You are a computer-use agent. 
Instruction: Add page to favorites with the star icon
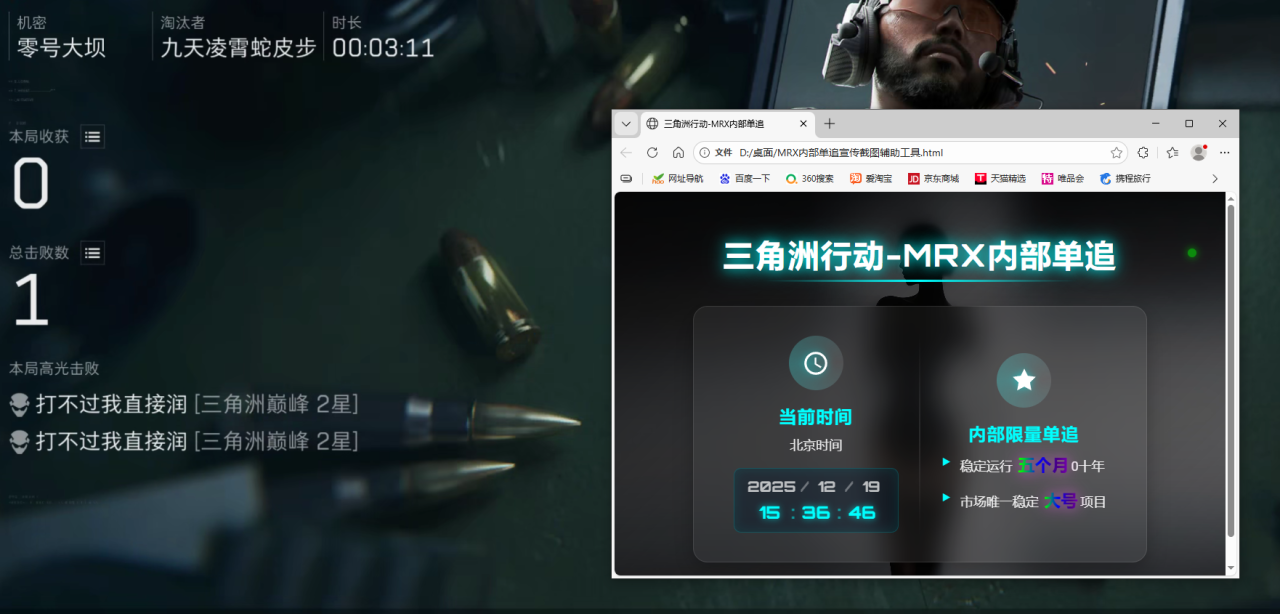tap(1117, 152)
